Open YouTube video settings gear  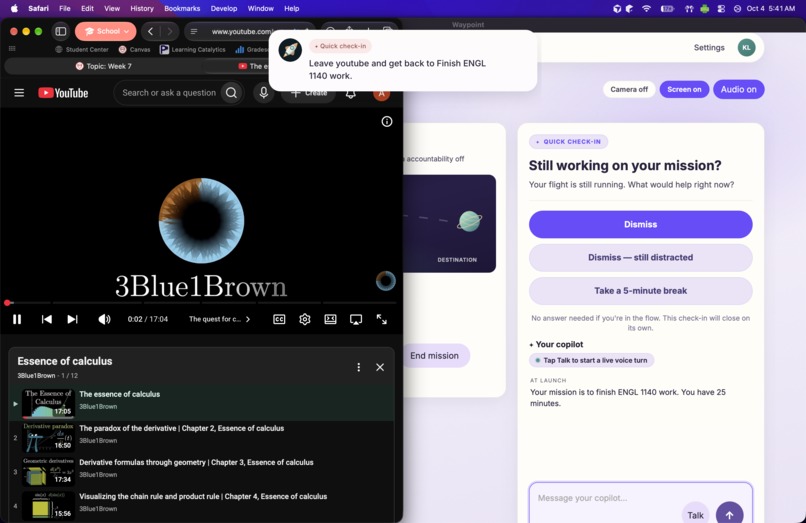[305, 319]
